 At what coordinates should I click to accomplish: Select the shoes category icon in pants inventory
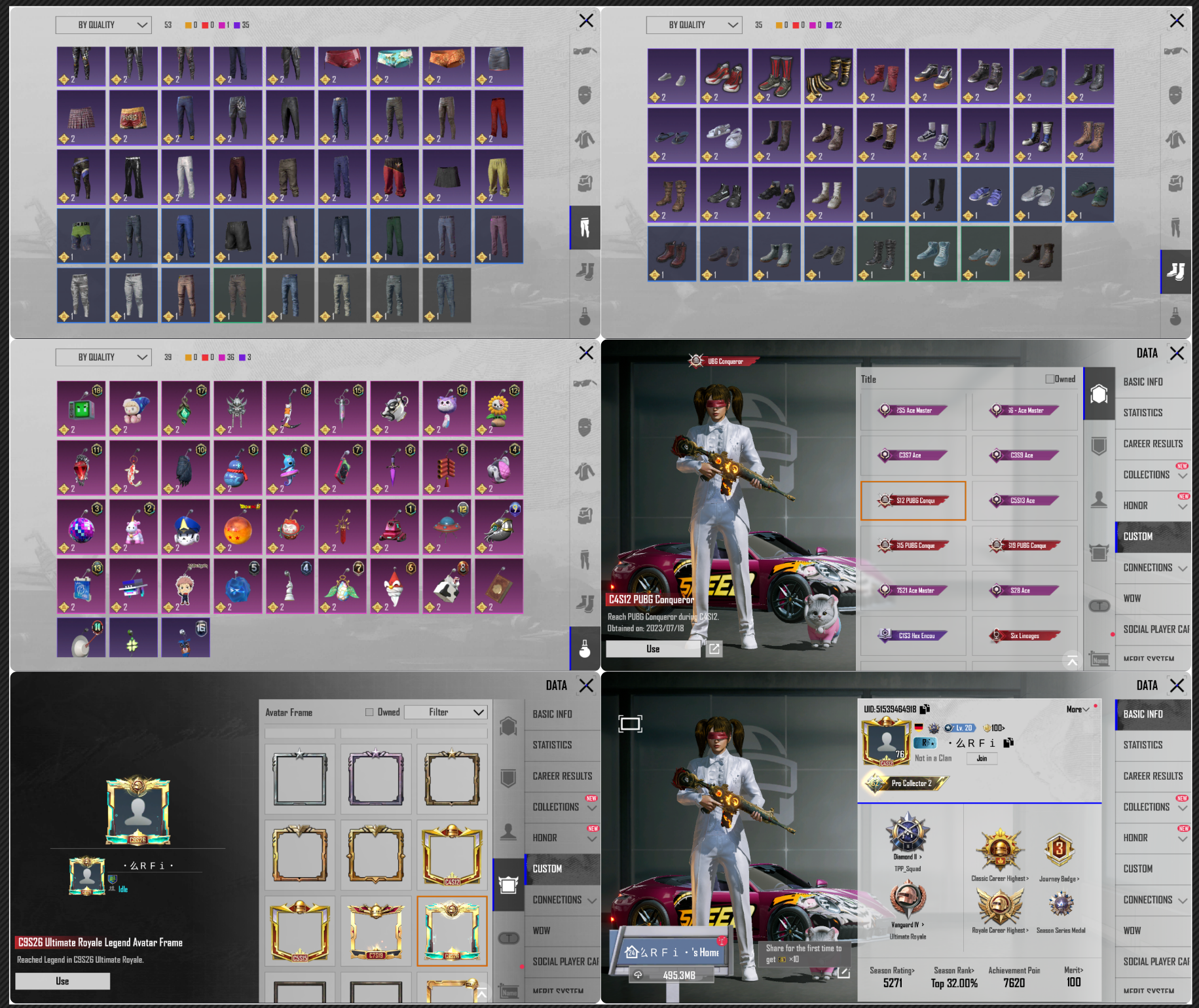(x=585, y=270)
